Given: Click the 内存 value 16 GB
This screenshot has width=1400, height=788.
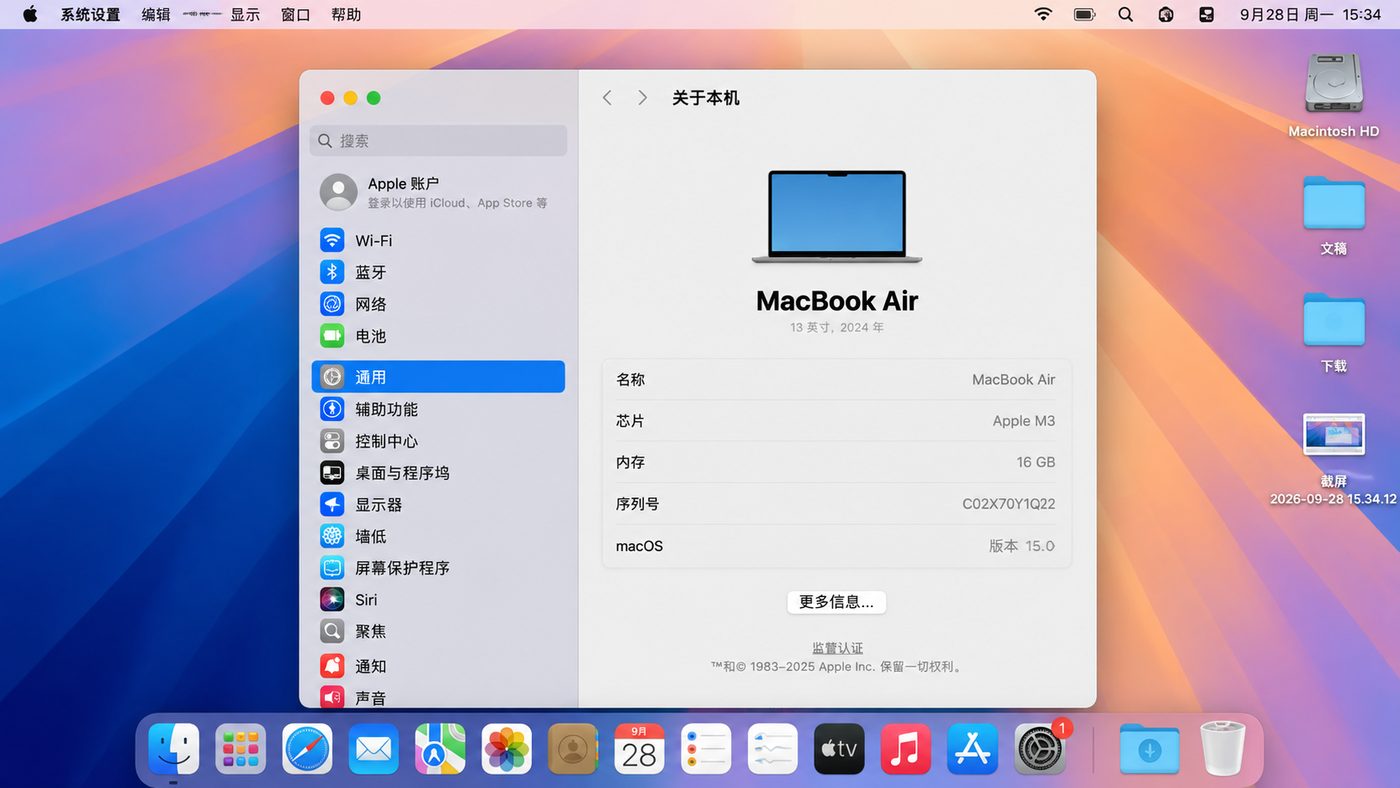Looking at the screenshot, I should (1036, 462).
